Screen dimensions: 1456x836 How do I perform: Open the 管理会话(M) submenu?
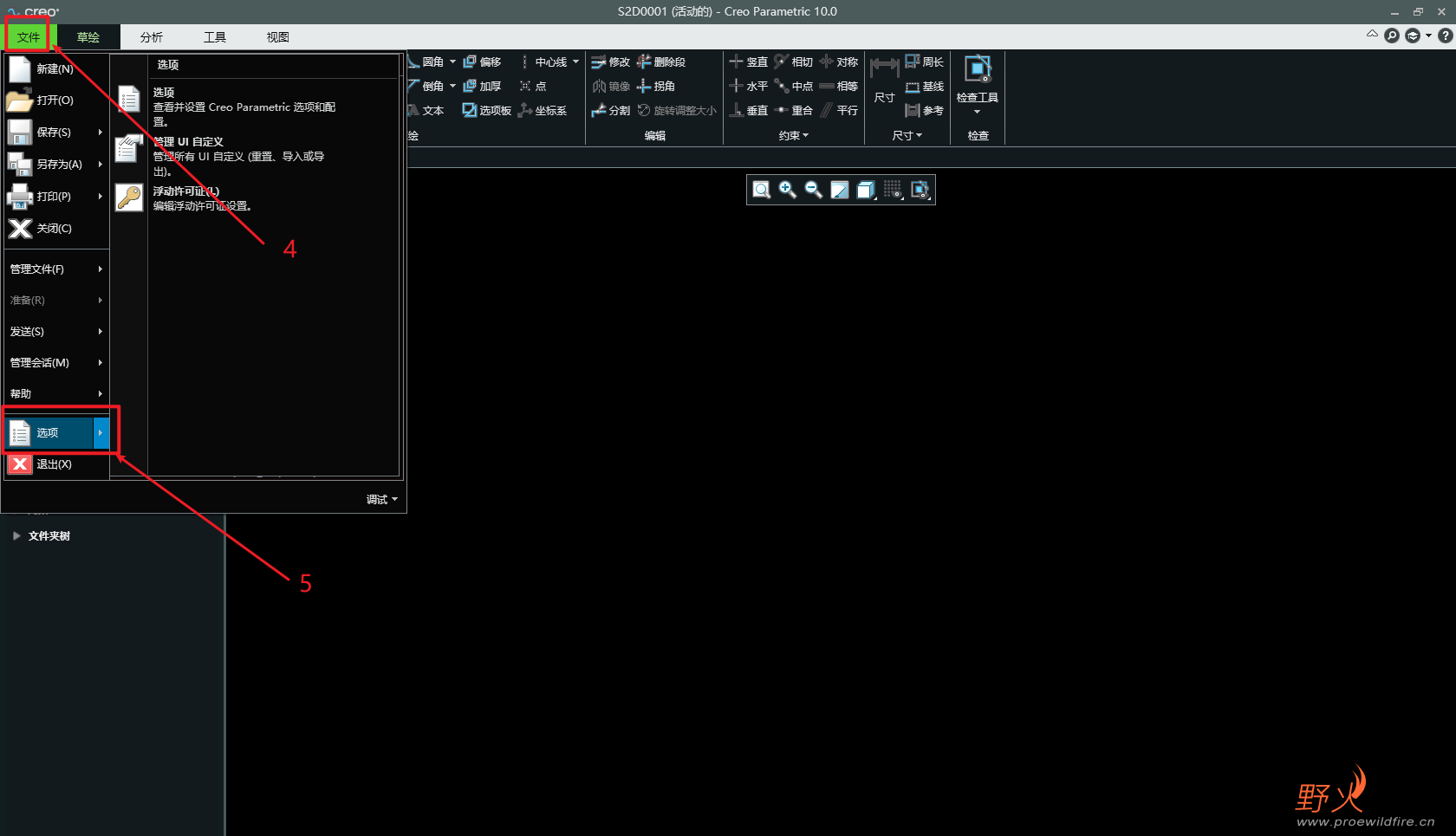pos(56,363)
